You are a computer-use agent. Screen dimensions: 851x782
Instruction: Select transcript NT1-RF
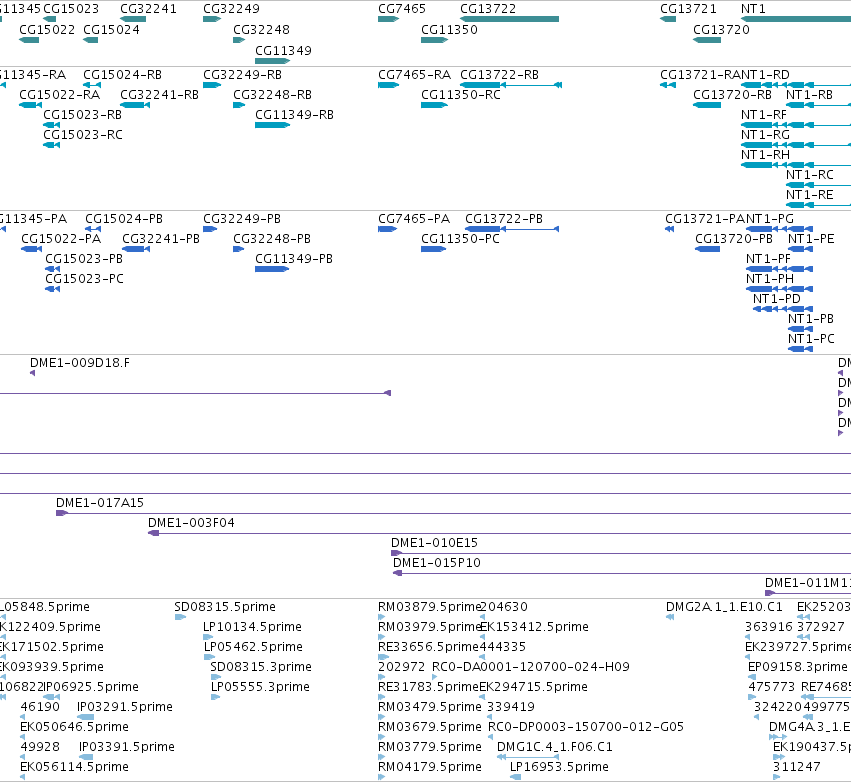764,115
